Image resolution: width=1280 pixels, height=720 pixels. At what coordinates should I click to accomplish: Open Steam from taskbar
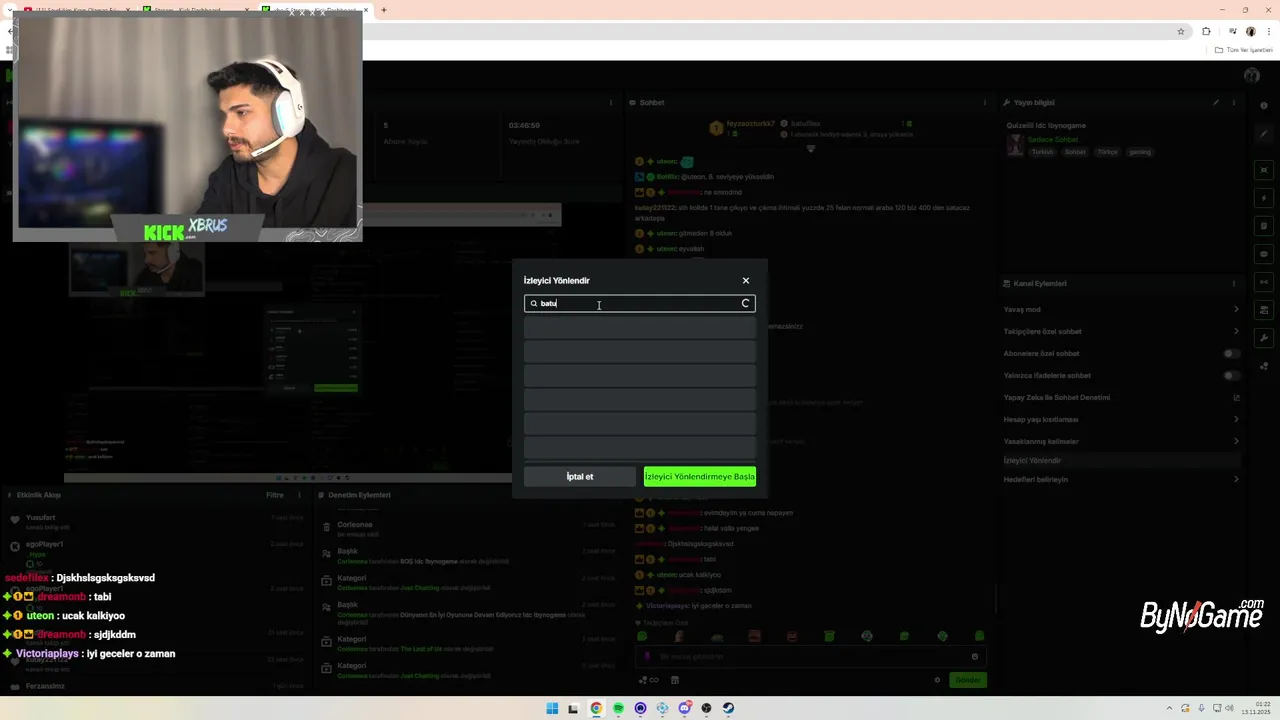[728, 709]
